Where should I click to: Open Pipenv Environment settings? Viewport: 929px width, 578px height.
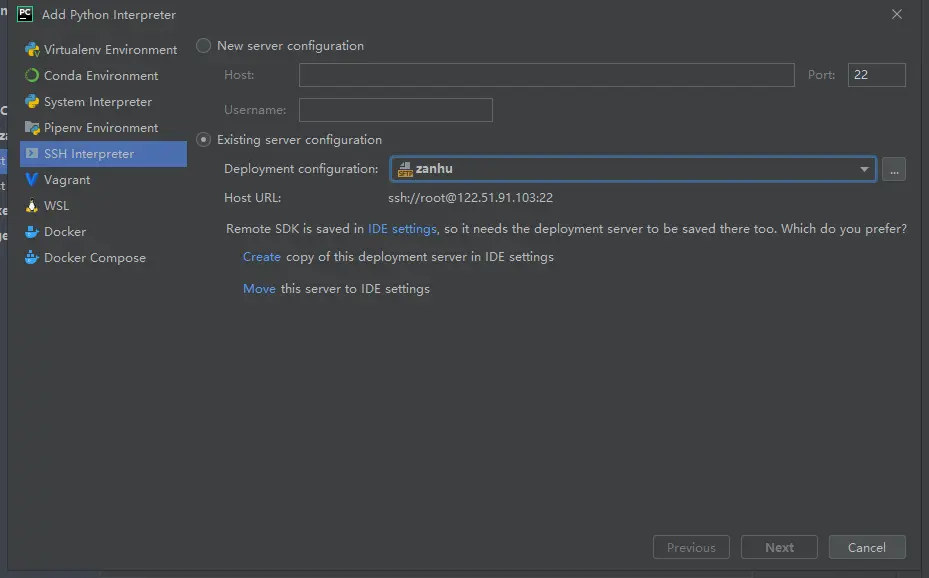pyautogui.click(x=103, y=128)
